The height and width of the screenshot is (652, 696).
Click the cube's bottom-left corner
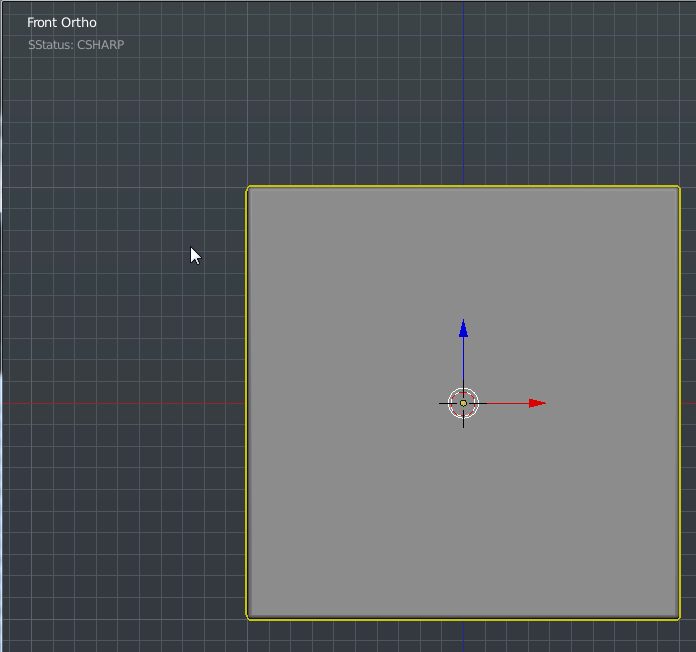click(x=248, y=617)
